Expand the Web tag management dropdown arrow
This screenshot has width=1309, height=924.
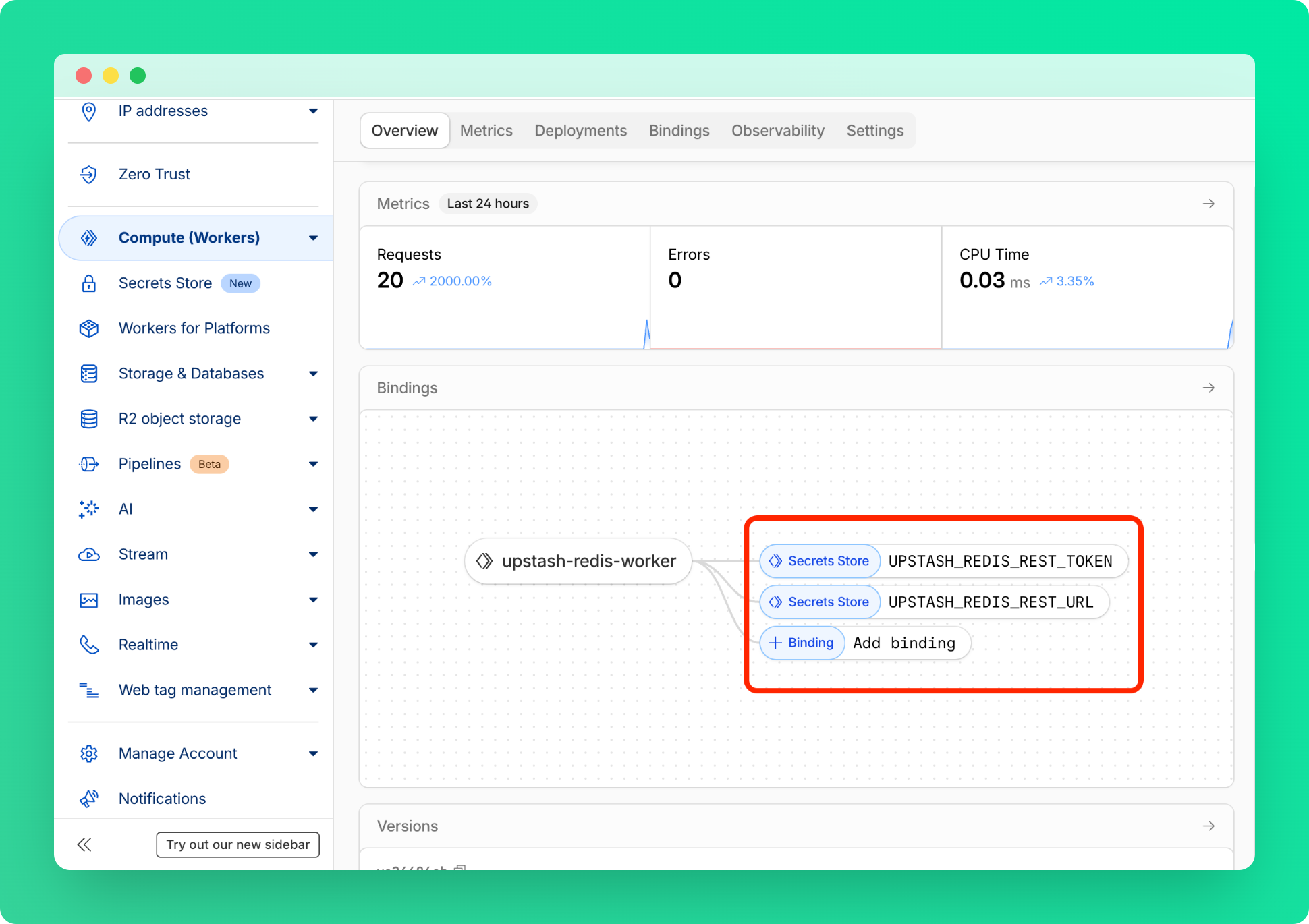coord(313,690)
